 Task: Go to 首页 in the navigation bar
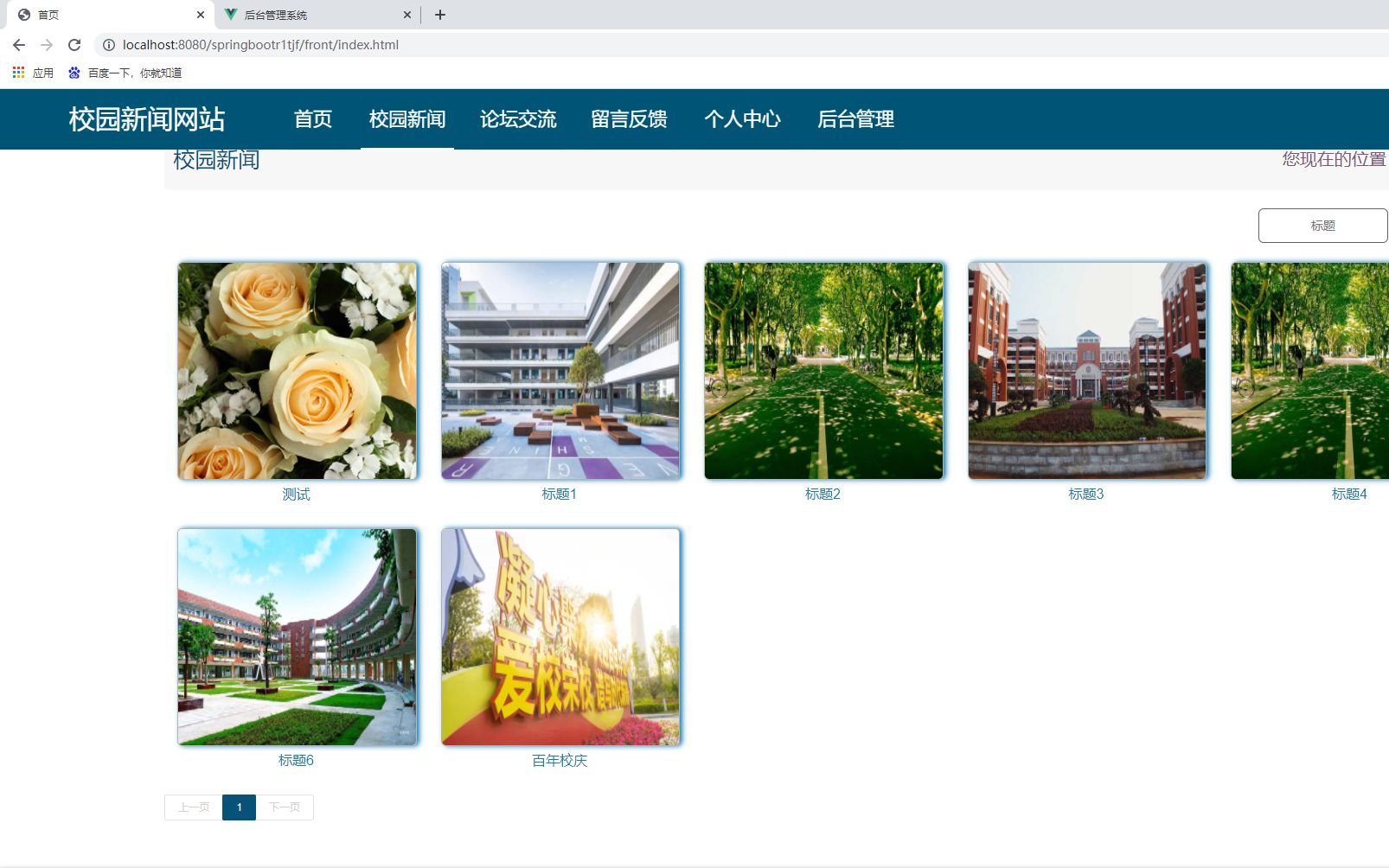point(313,119)
